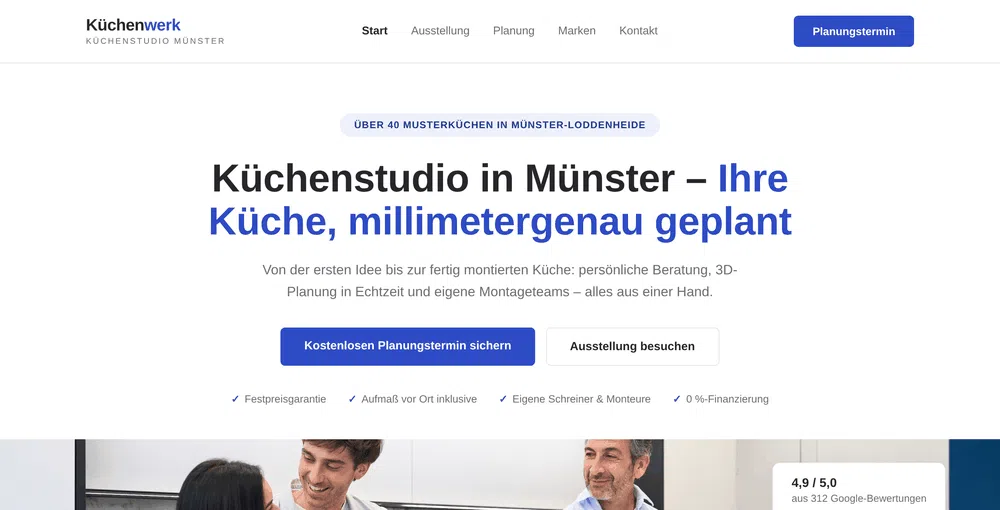Go to the Ausstellung nav link

440,31
